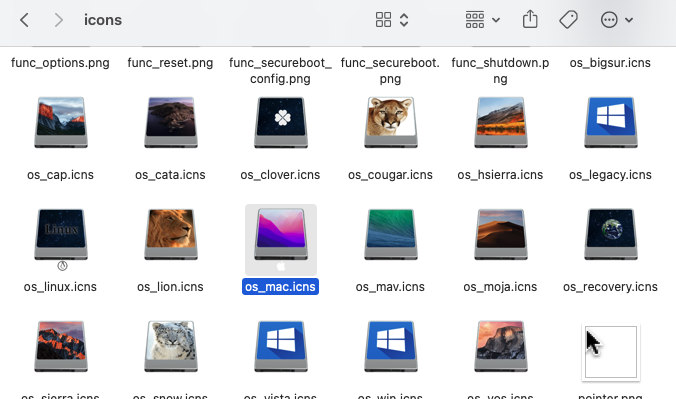
Task: Select os_vista.icns Windows drive icon
Action: (281, 346)
